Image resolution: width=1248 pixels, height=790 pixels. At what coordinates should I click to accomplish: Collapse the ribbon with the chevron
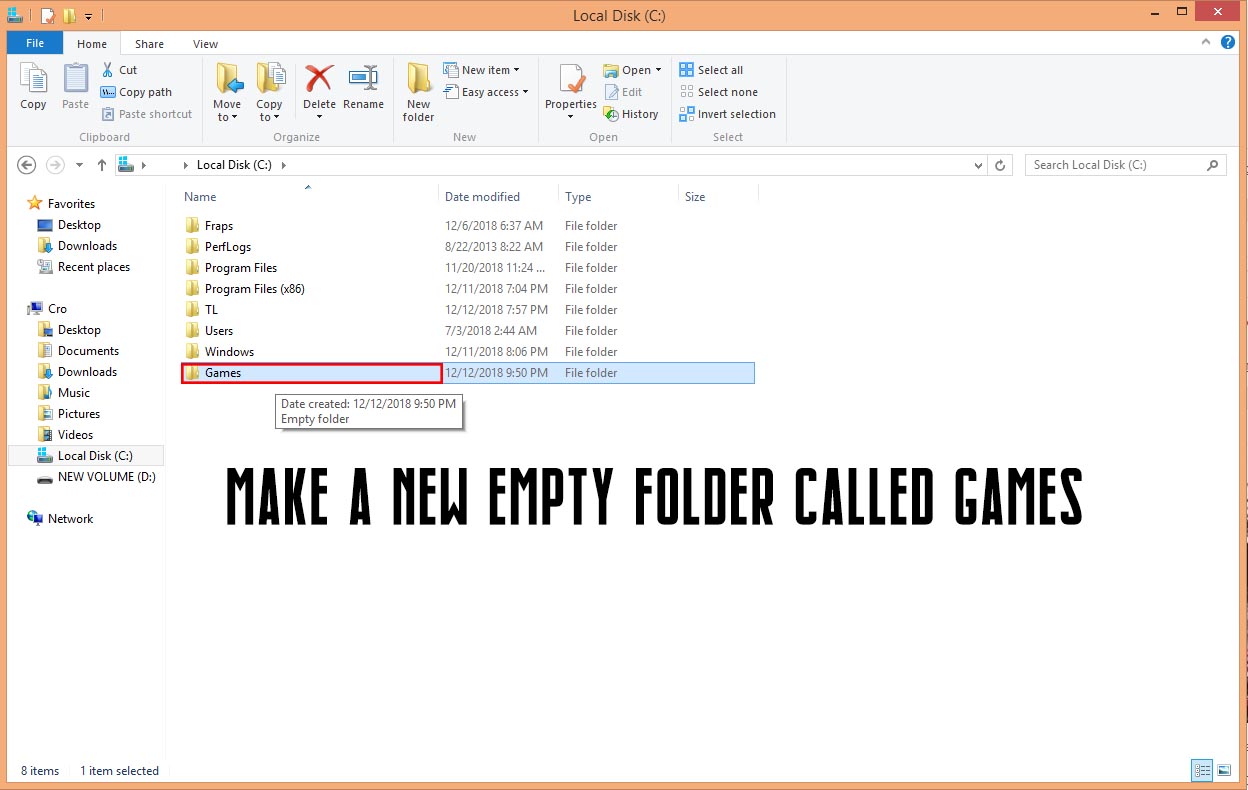[1208, 43]
